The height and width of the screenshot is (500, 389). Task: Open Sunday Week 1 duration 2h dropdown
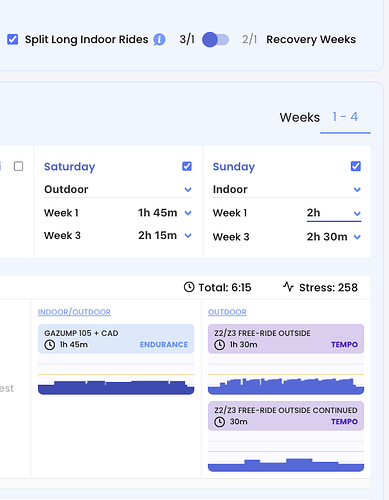334,213
